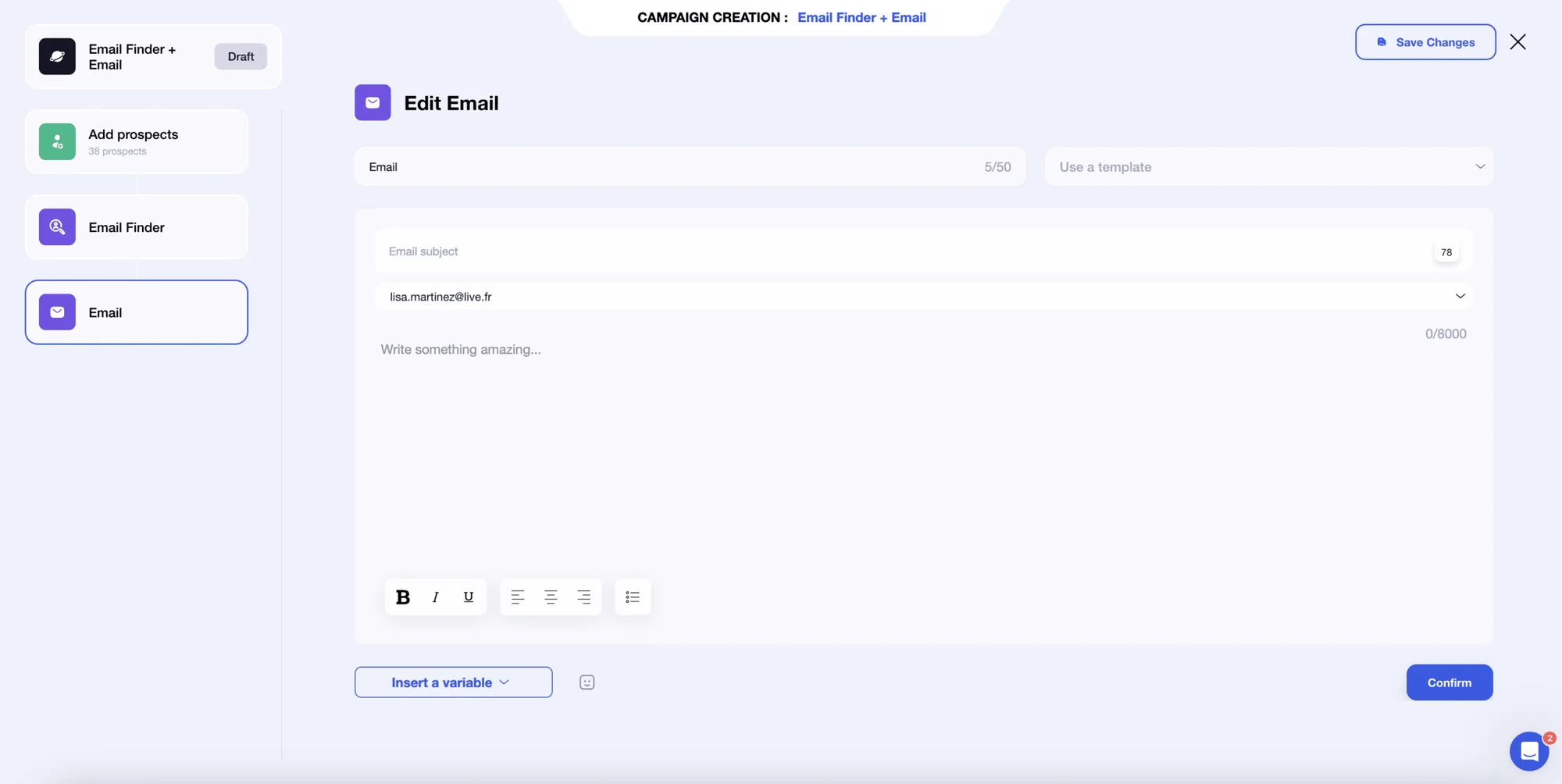Apply underline formatting
The width and height of the screenshot is (1562, 784).
tap(469, 597)
